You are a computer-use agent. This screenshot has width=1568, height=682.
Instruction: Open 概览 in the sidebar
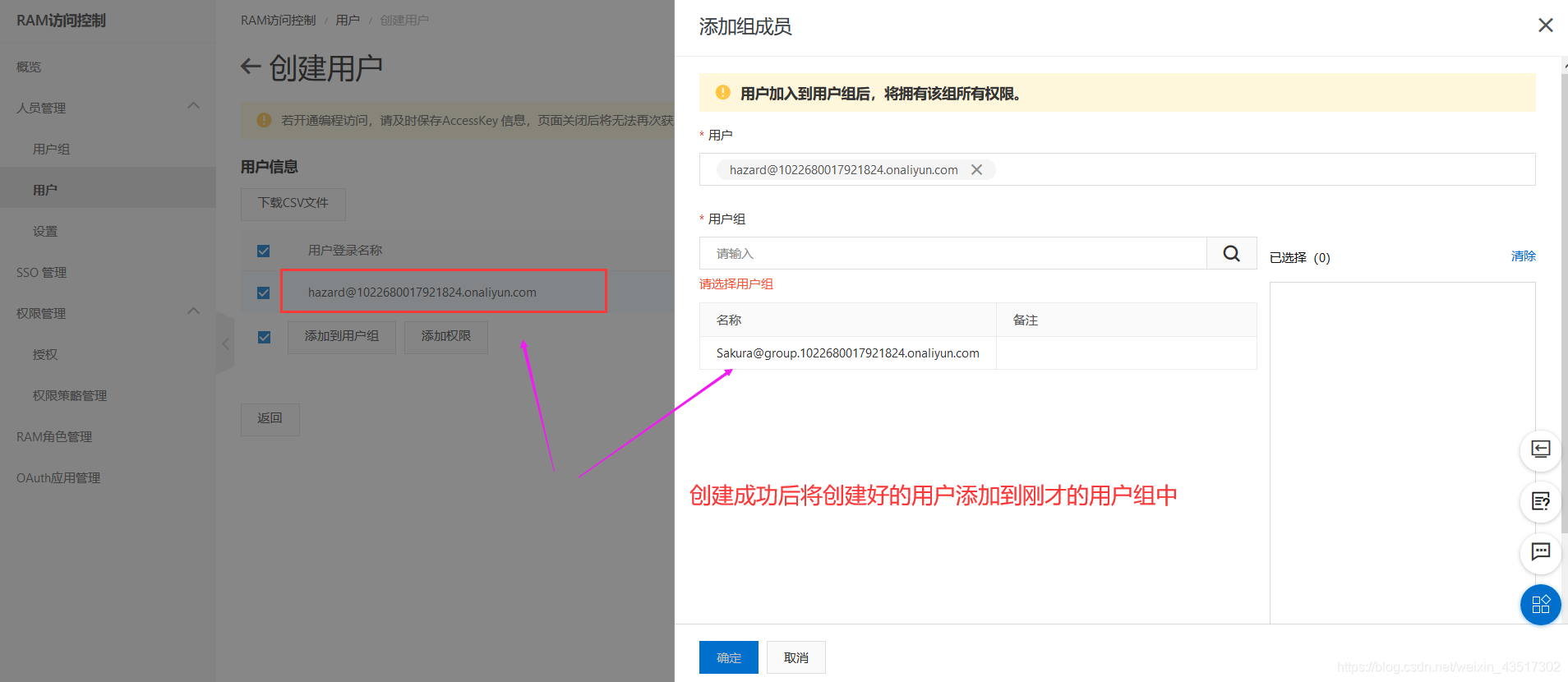(x=29, y=67)
